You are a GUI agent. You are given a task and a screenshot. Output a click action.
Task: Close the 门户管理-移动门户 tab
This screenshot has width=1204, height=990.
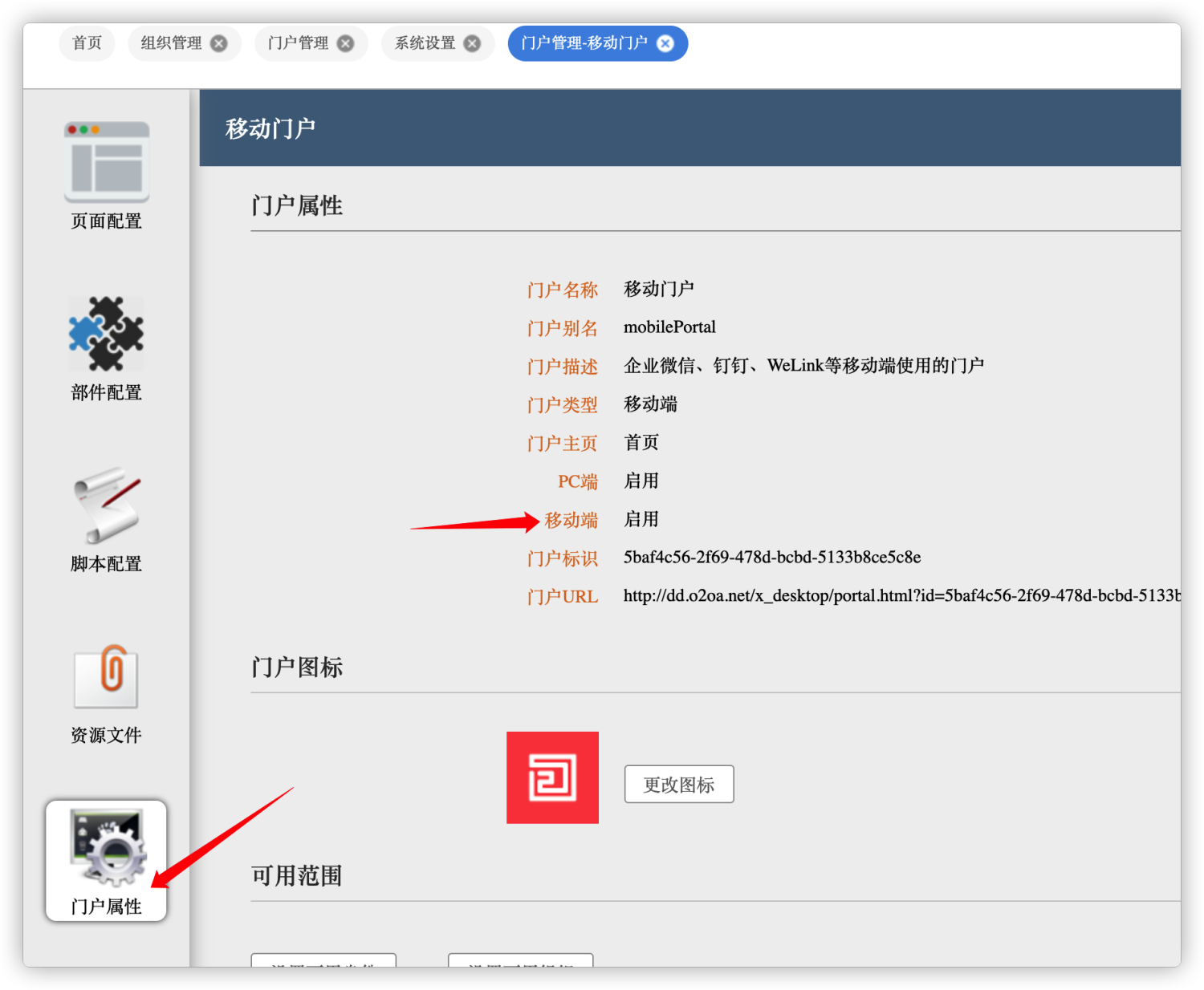[x=665, y=43]
